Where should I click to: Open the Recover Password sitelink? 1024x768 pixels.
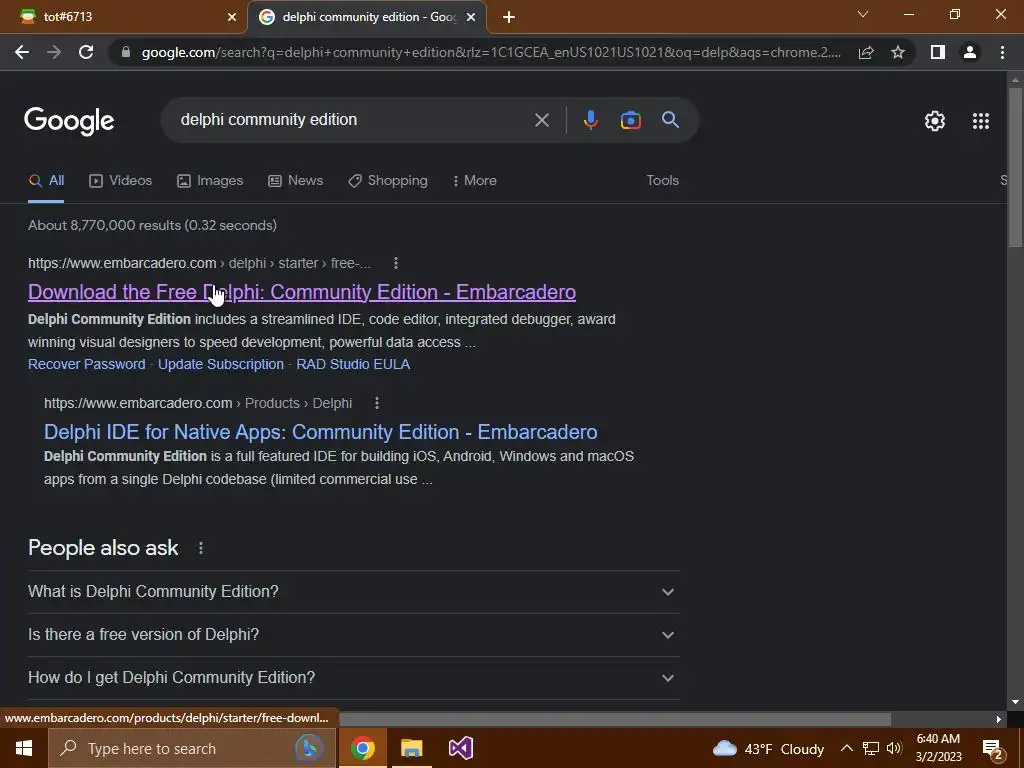(x=87, y=364)
